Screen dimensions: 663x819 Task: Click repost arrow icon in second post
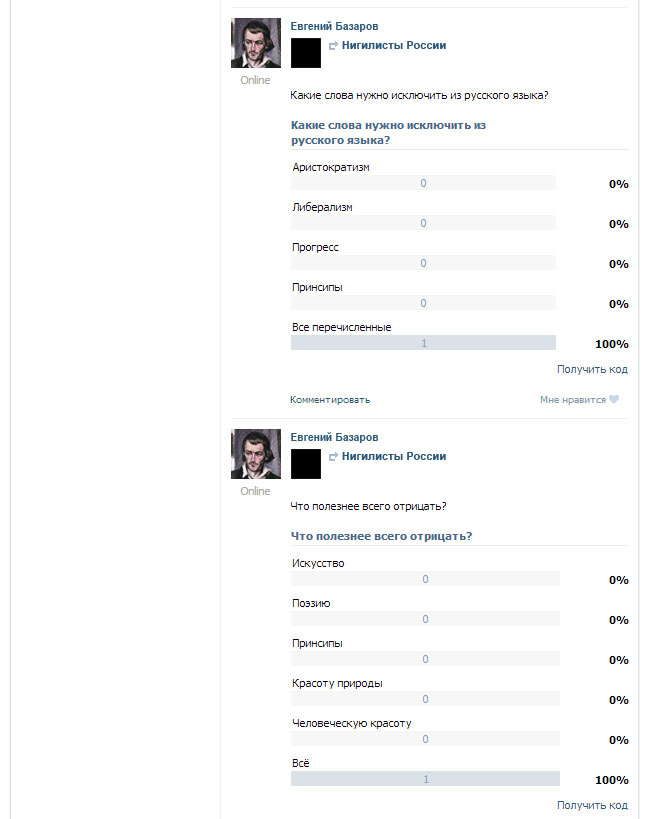coord(333,457)
